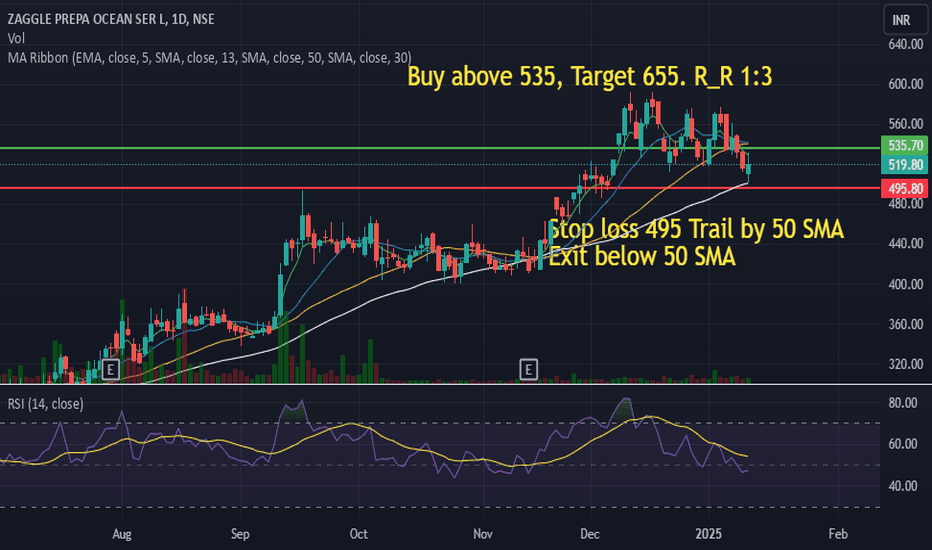The image size is (932, 550).
Task: Click the 560.00 price axis label
Action: [x=906, y=124]
